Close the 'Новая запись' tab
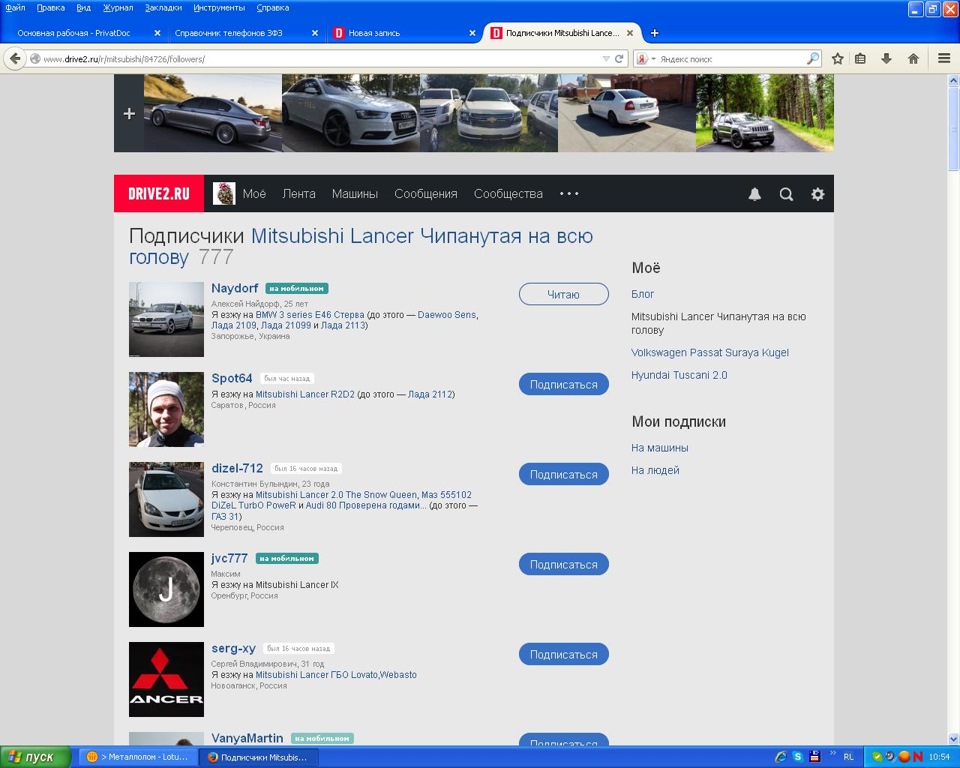 (x=472, y=33)
